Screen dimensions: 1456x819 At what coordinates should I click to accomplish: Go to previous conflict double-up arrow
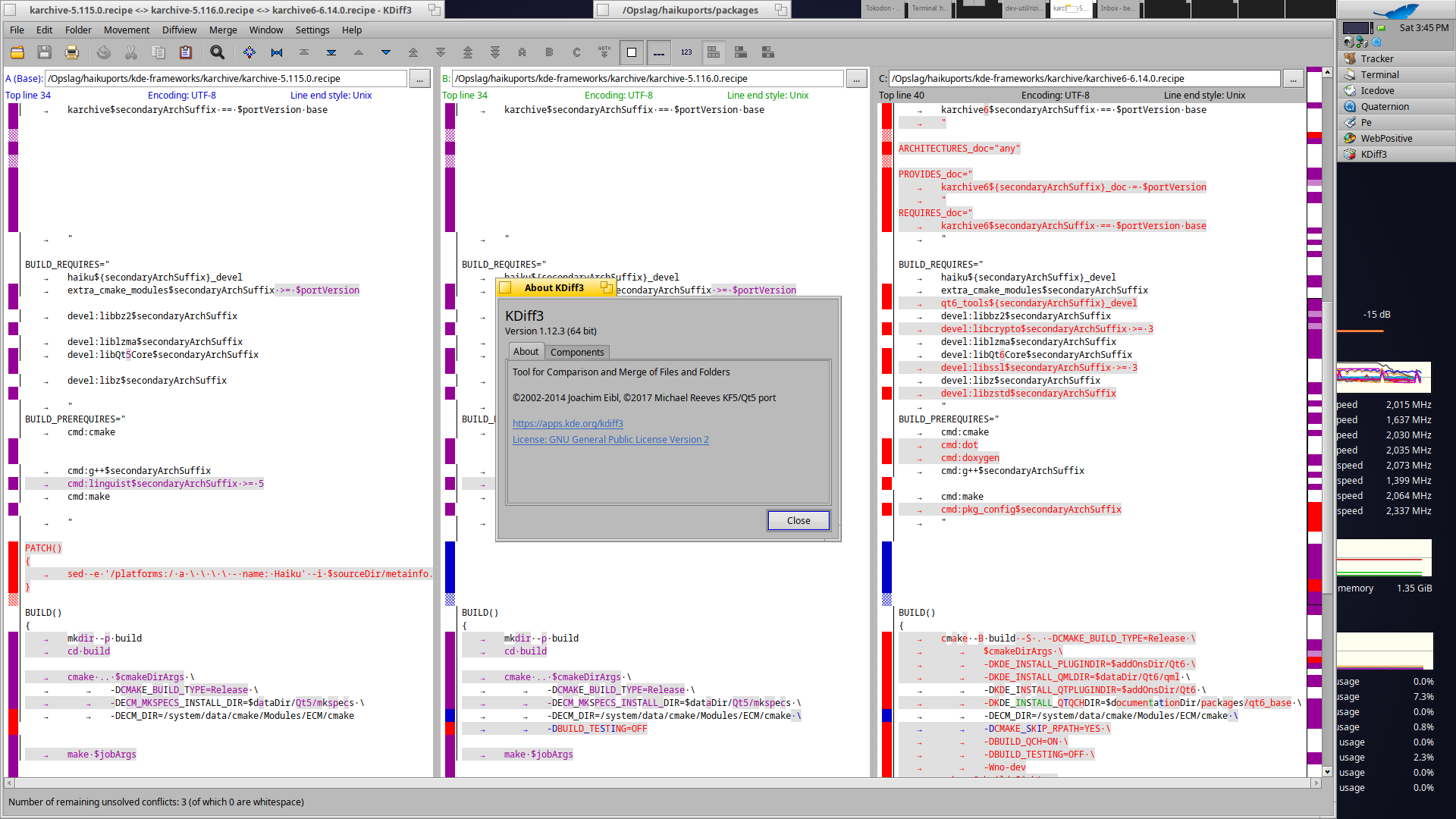click(413, 52)
